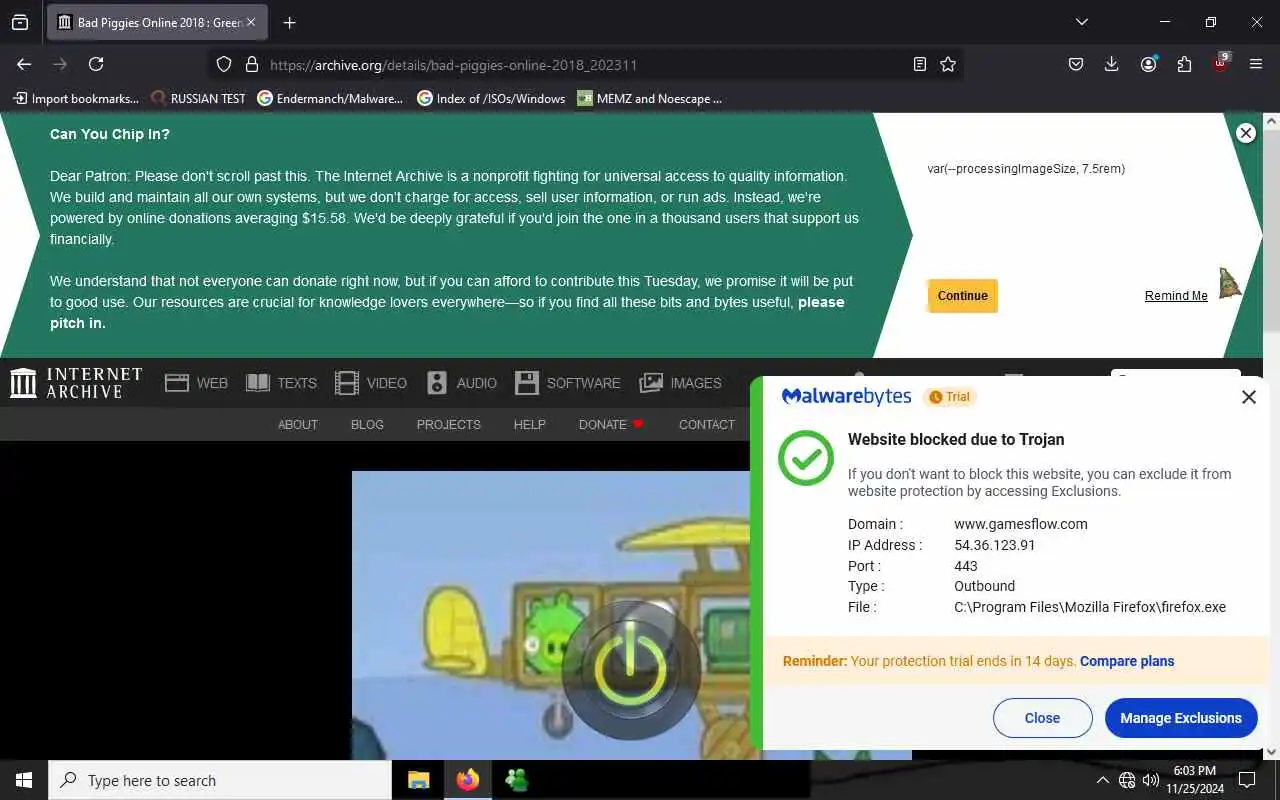Image resolution: width=1280 pixels, height=800 pixels.
Task: Open the Downloads panel
Action: (1111, 64)
